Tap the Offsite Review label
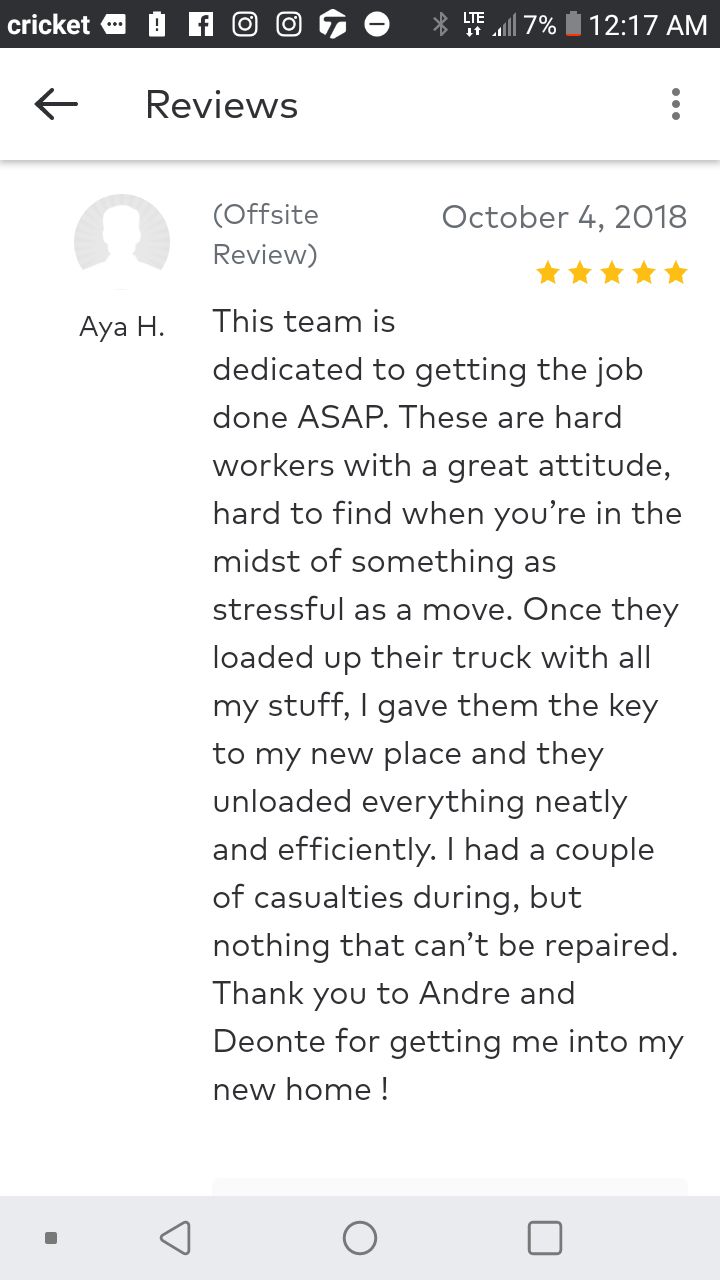 click(266, 235)
